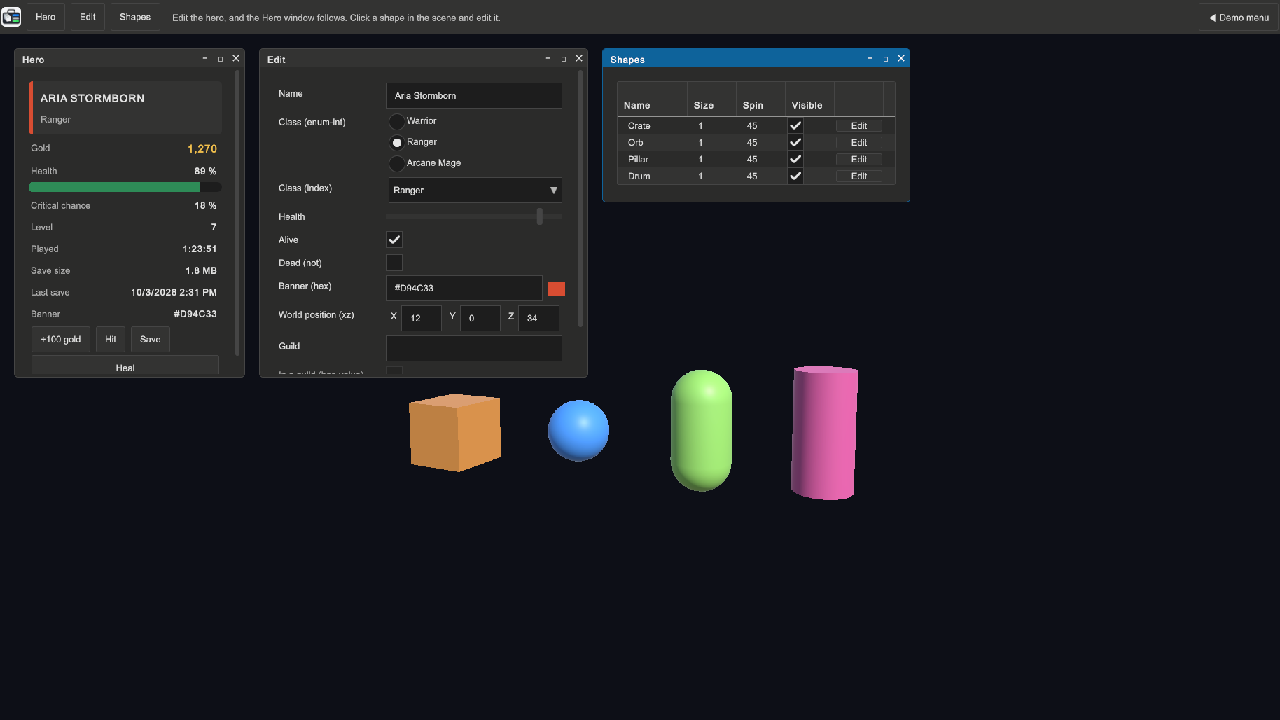Maximize the Hero window
This screenshot has height=720, width=1280.
[x=221, y=59]
